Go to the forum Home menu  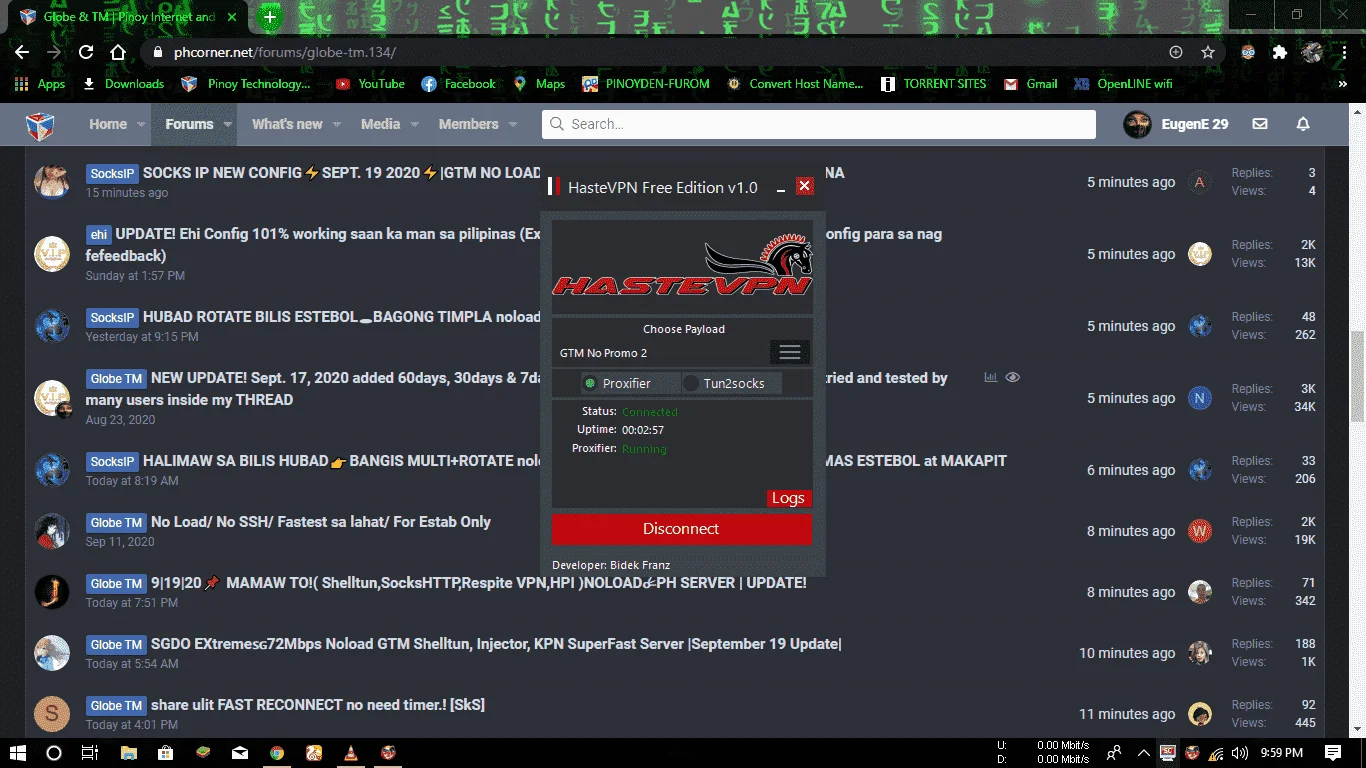click(x=108, y=124)
